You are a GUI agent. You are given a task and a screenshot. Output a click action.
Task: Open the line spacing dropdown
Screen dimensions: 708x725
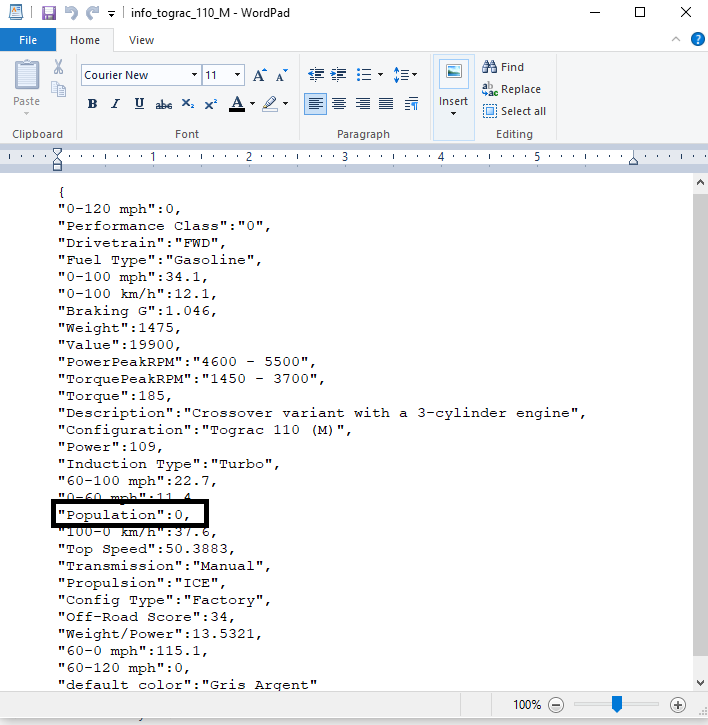pos(406,75)
